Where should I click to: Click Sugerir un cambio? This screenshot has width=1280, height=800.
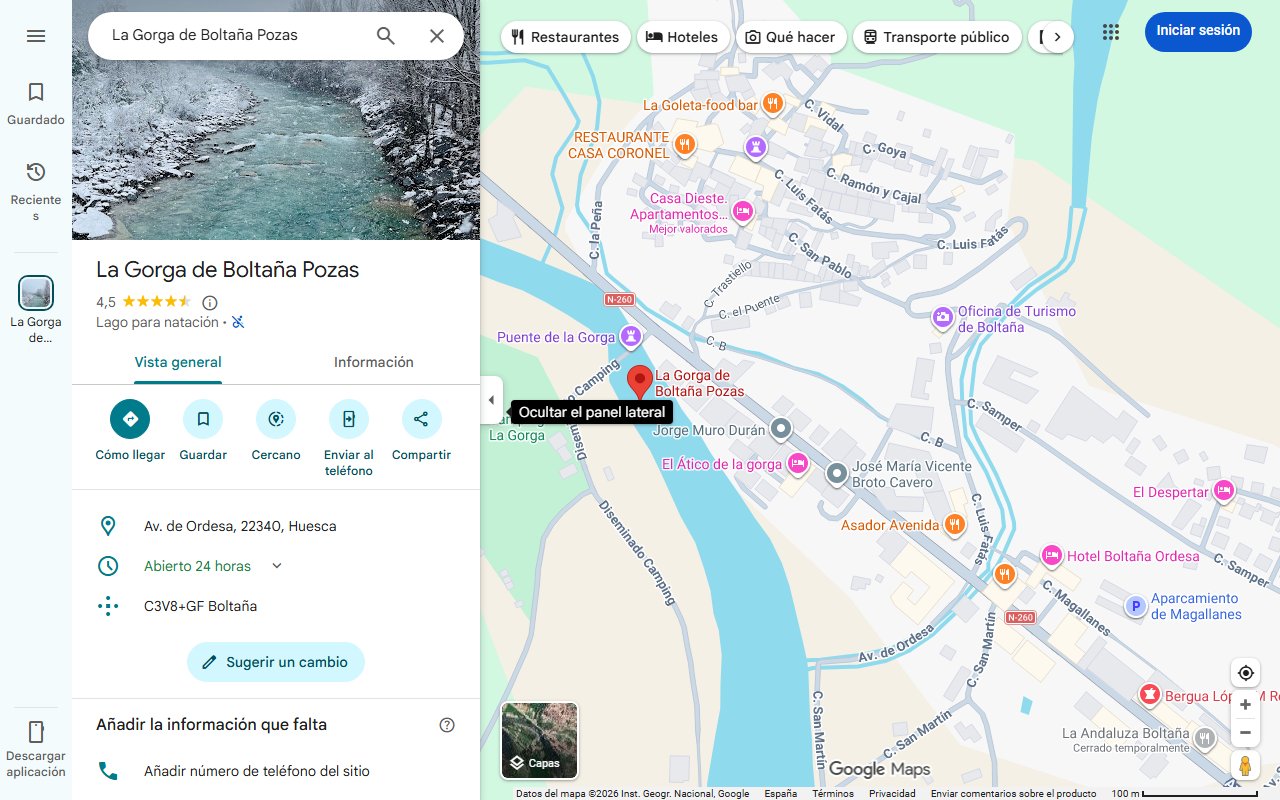pyautogui.click(x=275, y=661)
